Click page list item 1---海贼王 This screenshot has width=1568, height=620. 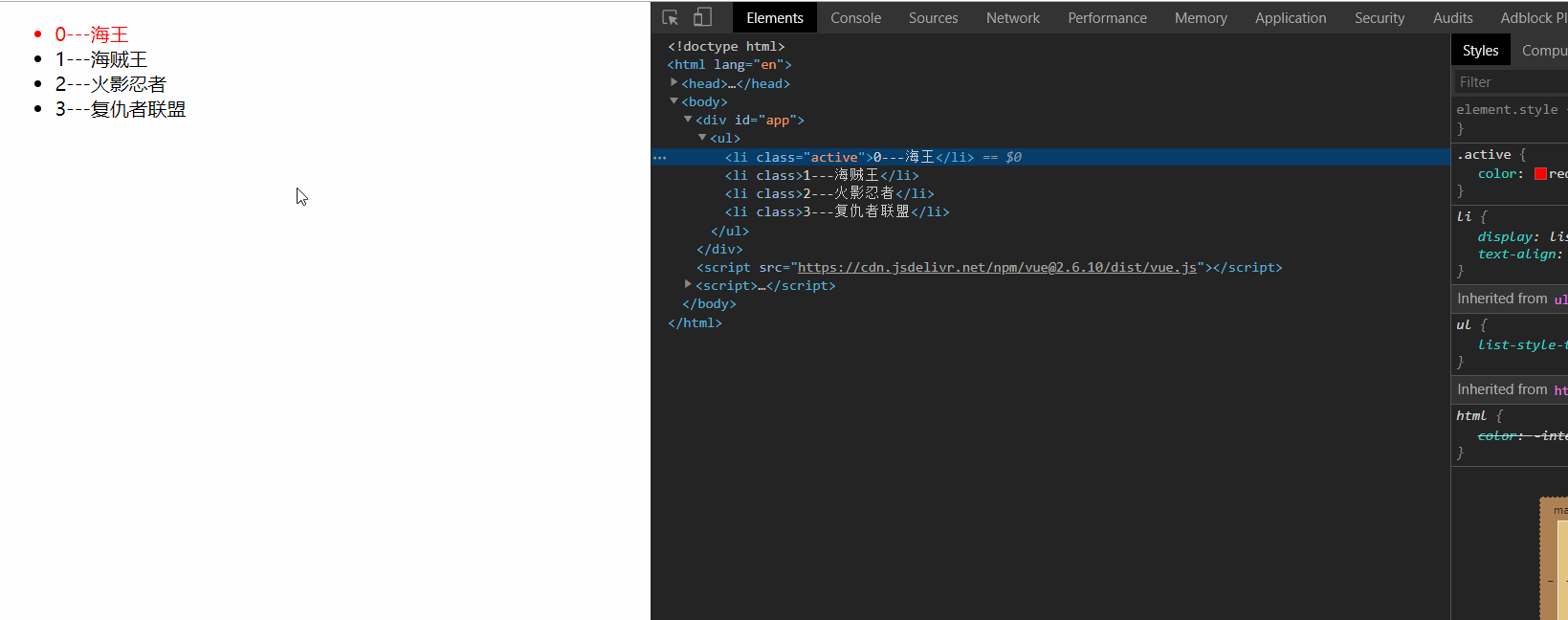(x=101, y=59)
